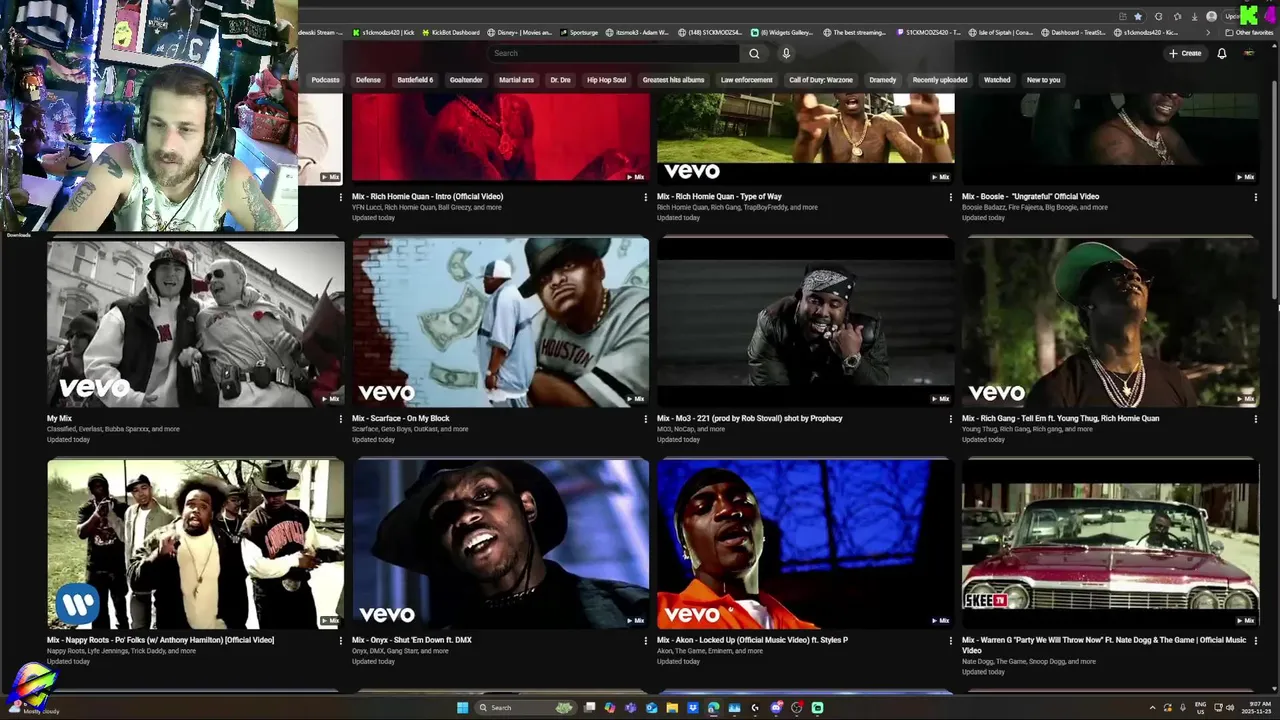The height and width of the screenshot is (720, 1280).
Task: Open Microsoft Teams taskbar icon
Action: pos(630,708)
